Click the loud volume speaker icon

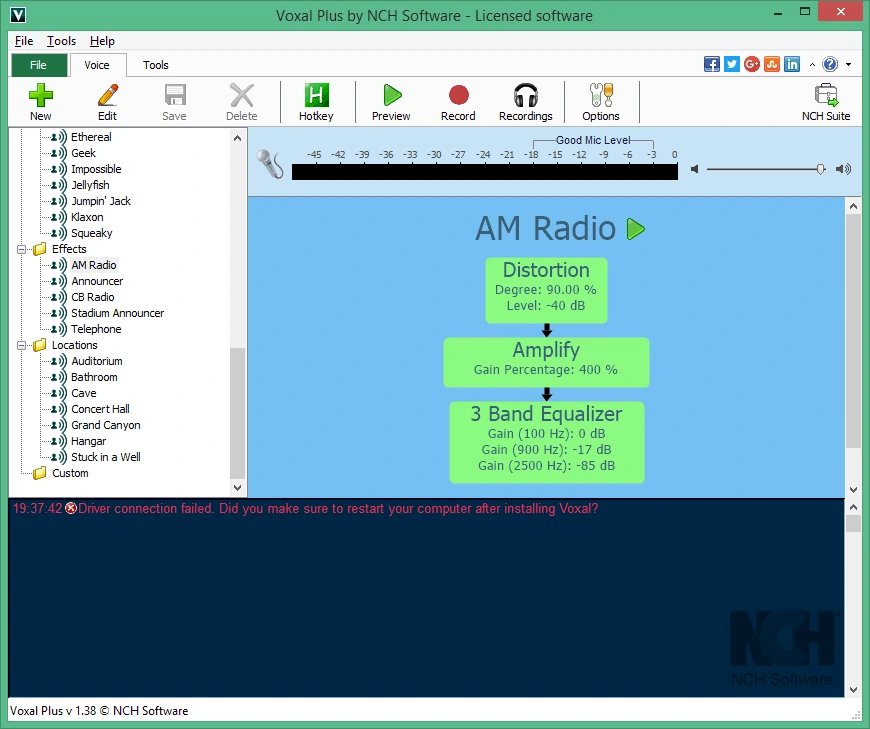click(x=843, y=169)
